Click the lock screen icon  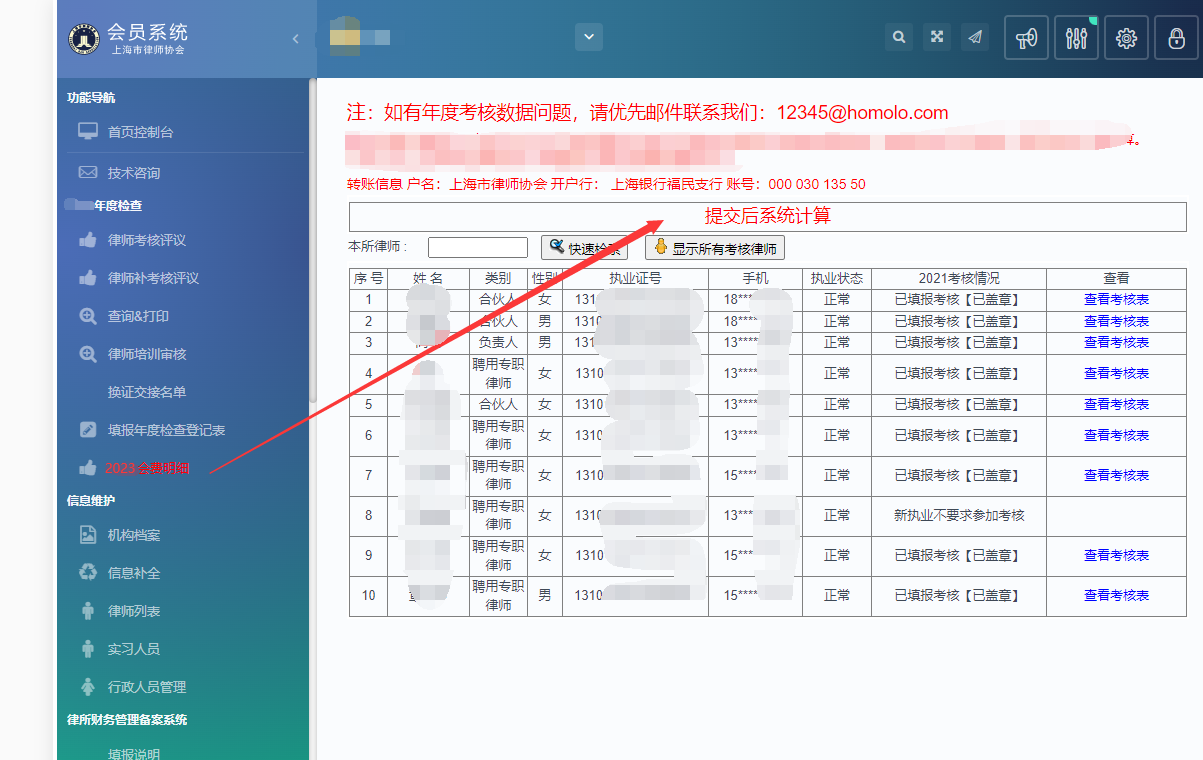click(1176, 38)
